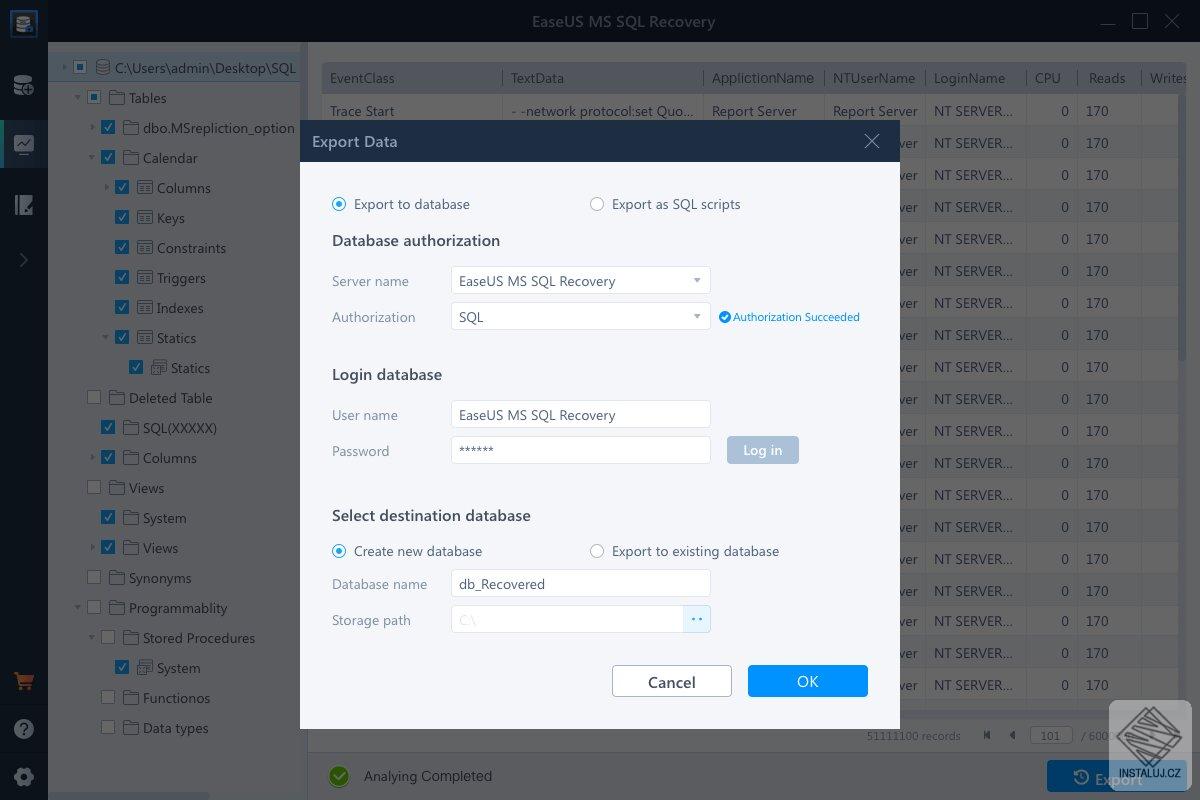1200x800 pixels.
Task: Click the database icon beside C:\Users path
Action: click(x=103, y=68)
